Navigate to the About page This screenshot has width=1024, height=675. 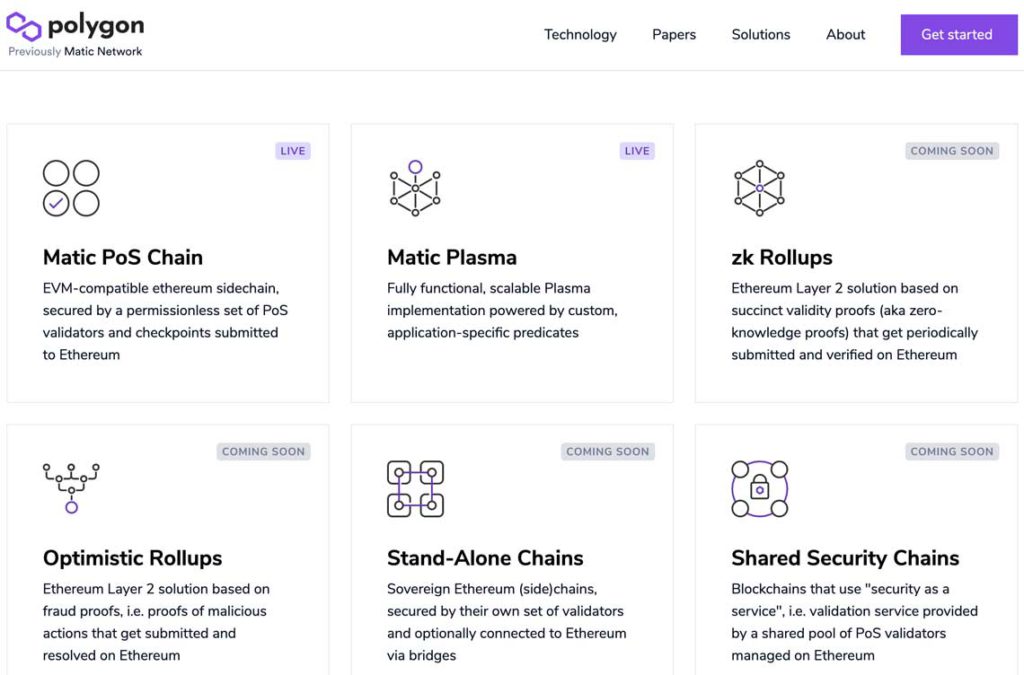844,34
